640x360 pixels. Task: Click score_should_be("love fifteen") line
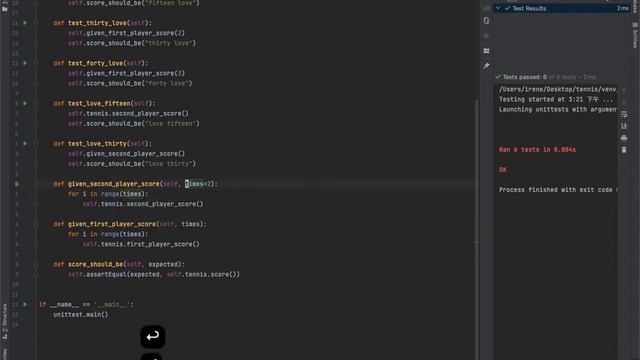tap(133, 123)
